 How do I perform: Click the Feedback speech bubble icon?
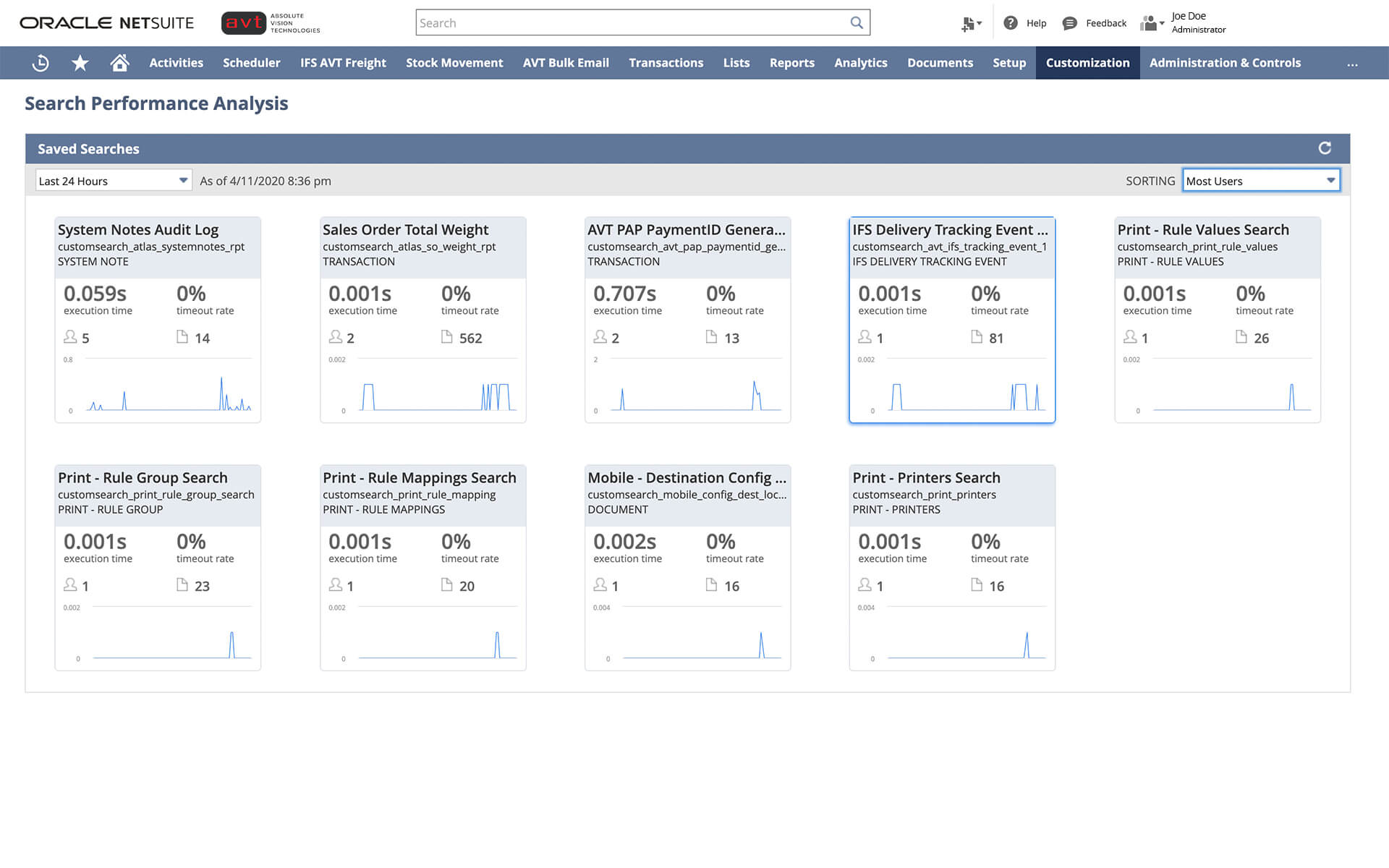[1069, 23]
